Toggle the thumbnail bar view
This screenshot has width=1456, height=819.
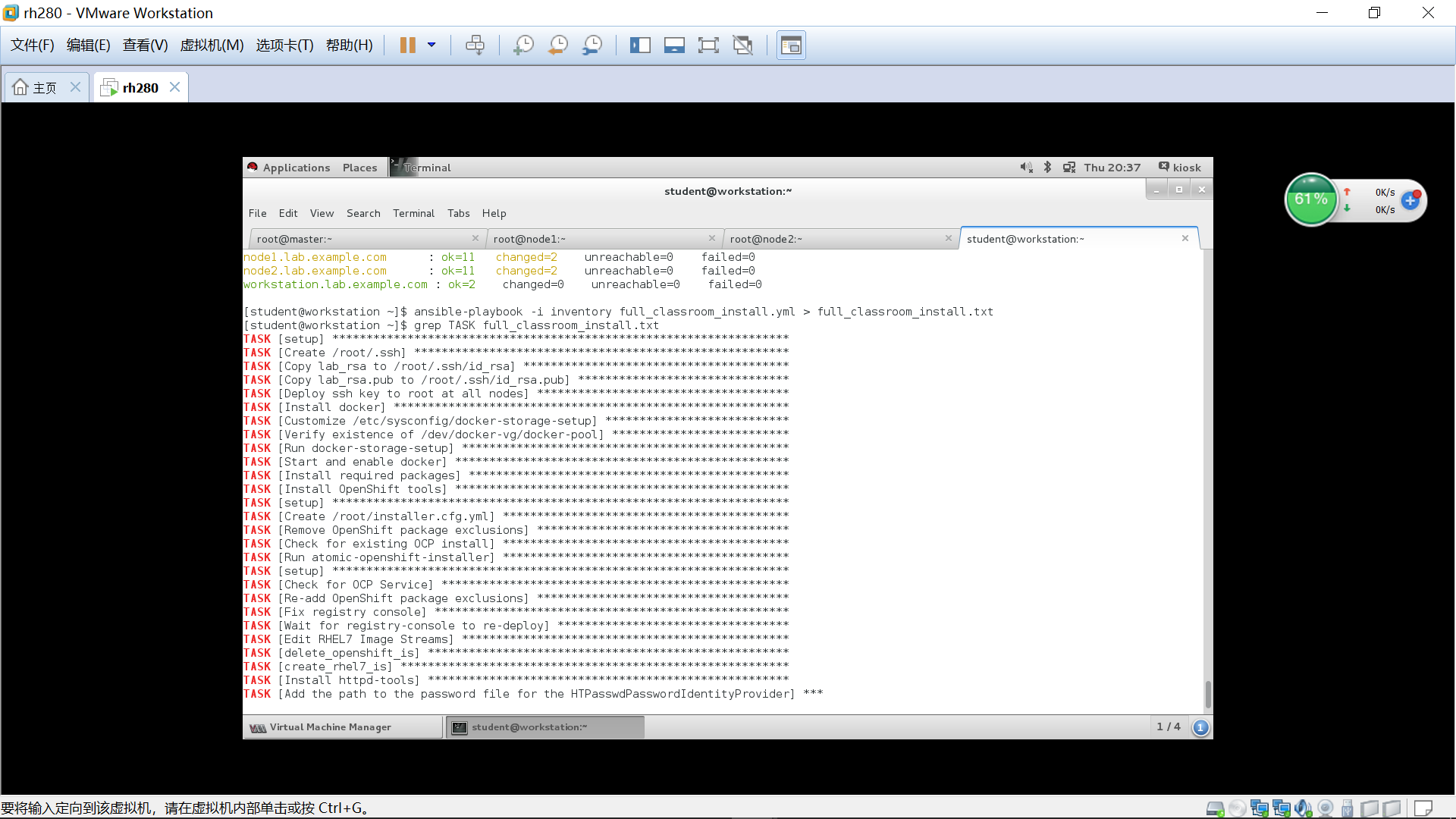[674, 45]
